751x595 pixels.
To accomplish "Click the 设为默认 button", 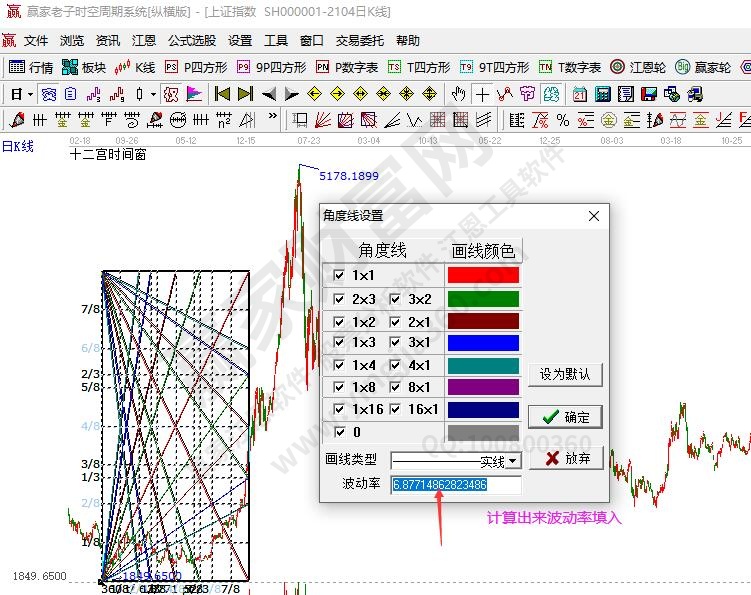I will coord(566,375).
